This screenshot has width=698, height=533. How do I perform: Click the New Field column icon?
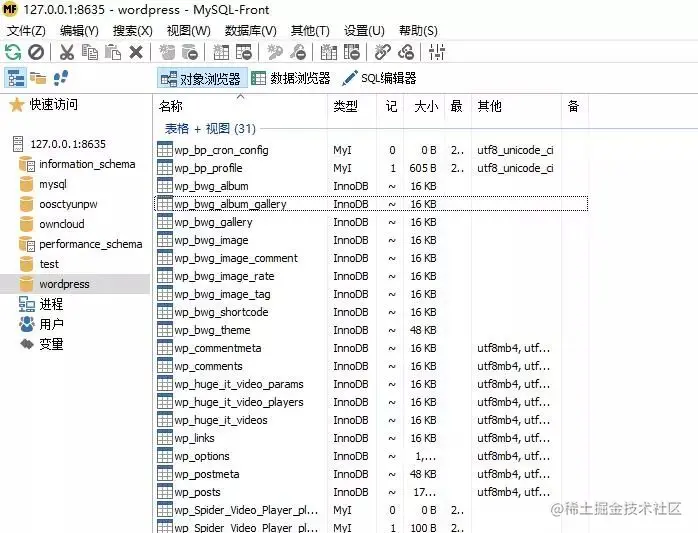coord(329,52)
